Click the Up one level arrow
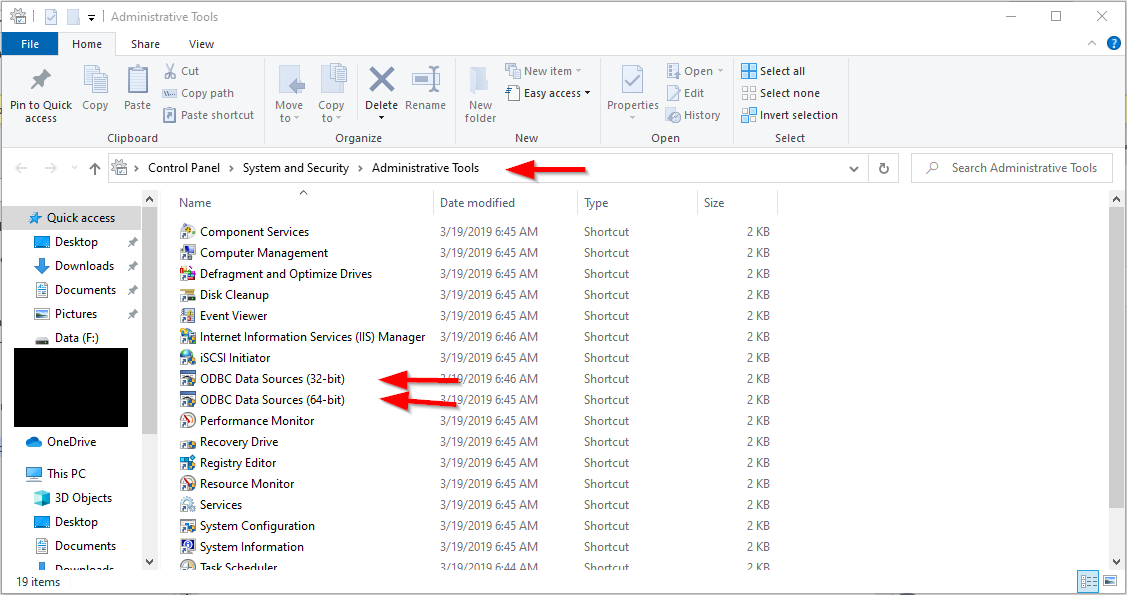This screenshot has width=1127, height=595. tap(94, 168)
